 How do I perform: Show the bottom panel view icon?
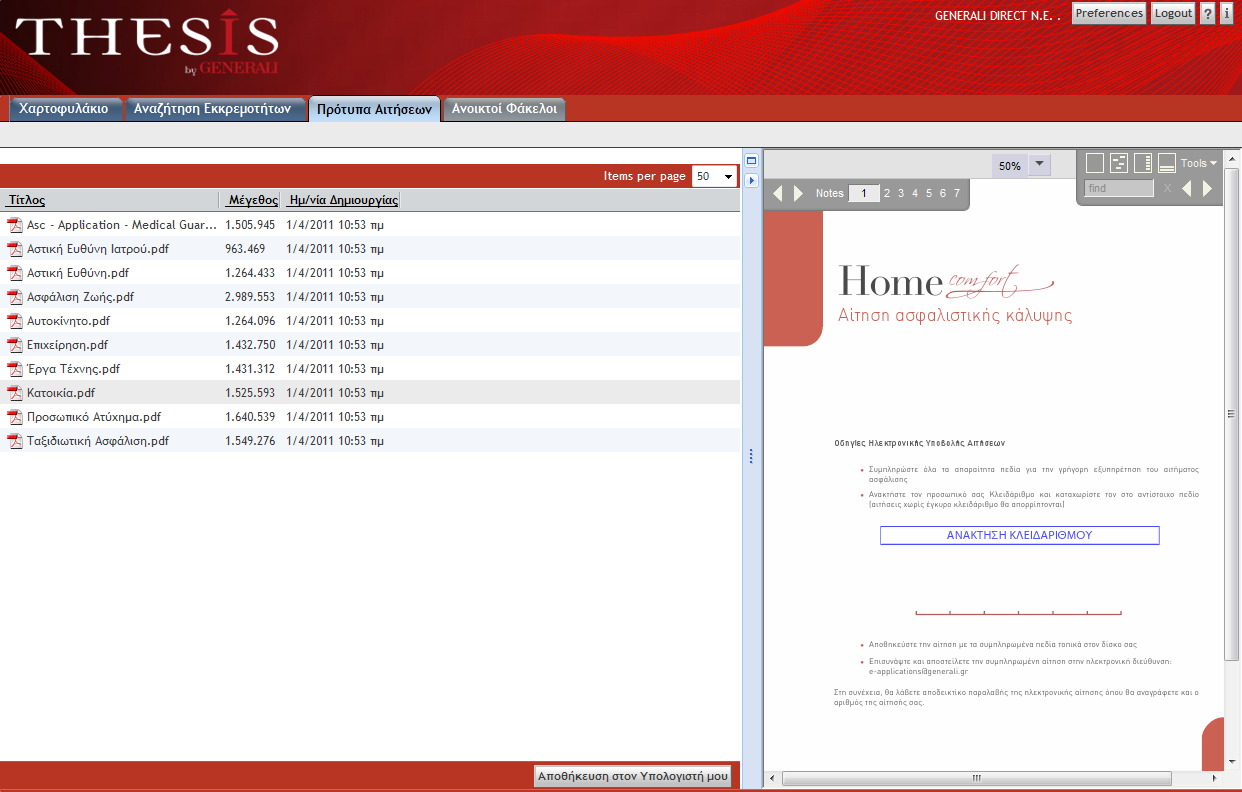(x=1167, y=163)
